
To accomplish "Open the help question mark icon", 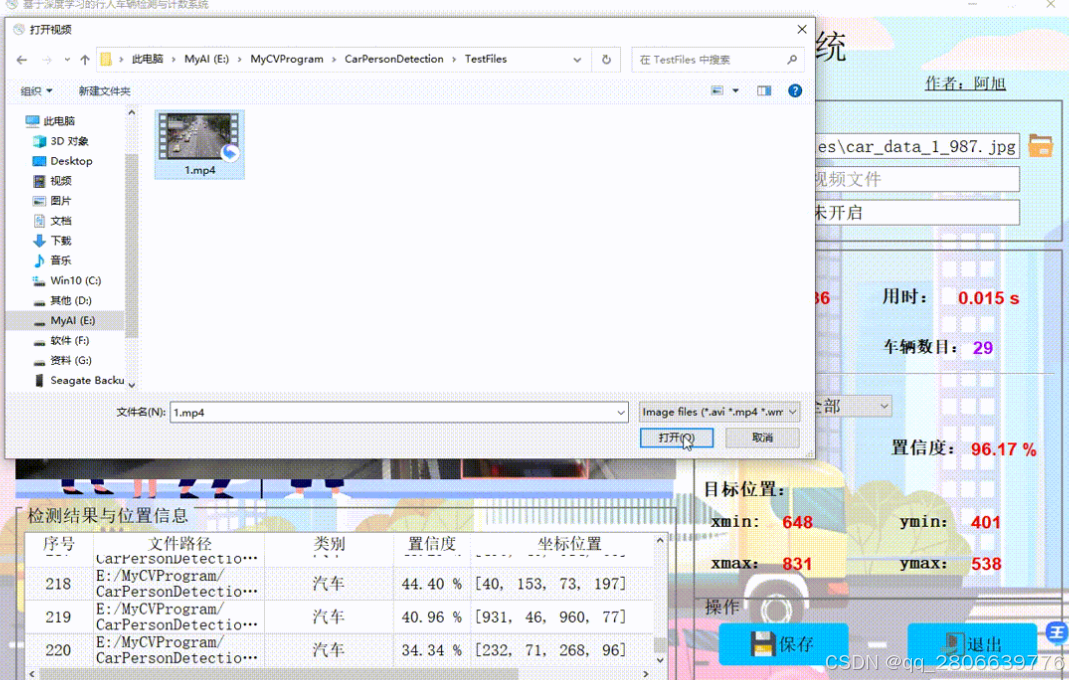I will [795, 91].
